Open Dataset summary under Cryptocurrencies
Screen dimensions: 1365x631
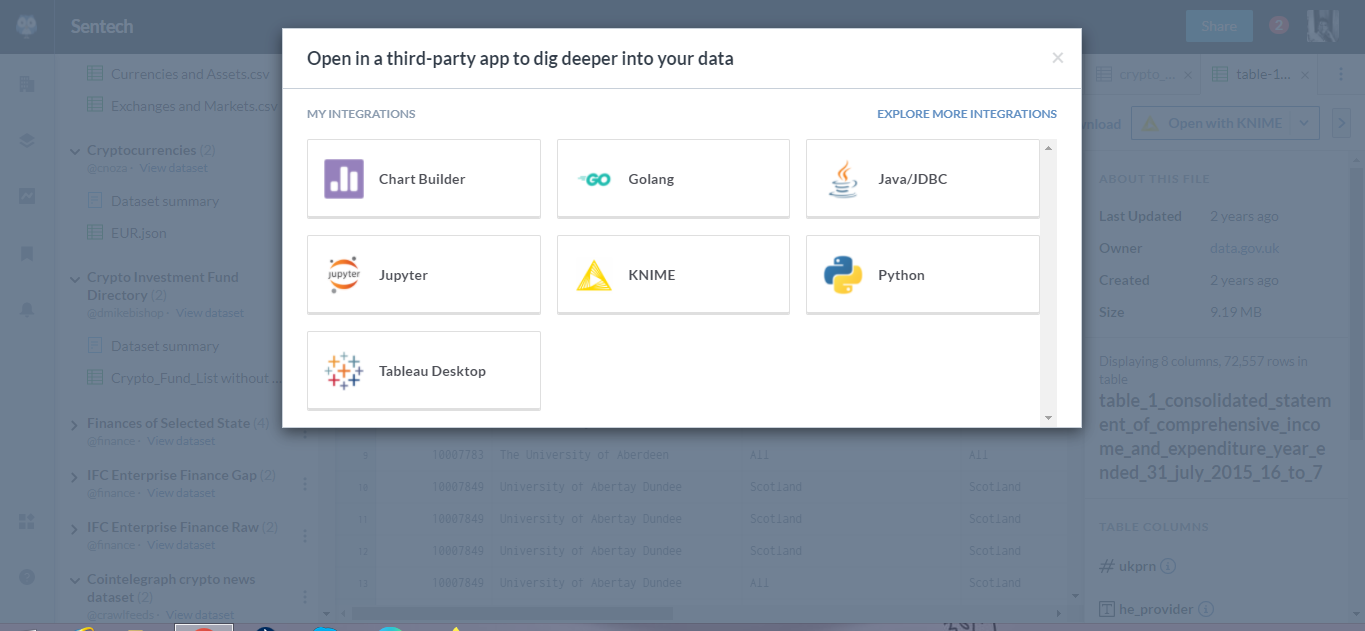pos(165,201)
